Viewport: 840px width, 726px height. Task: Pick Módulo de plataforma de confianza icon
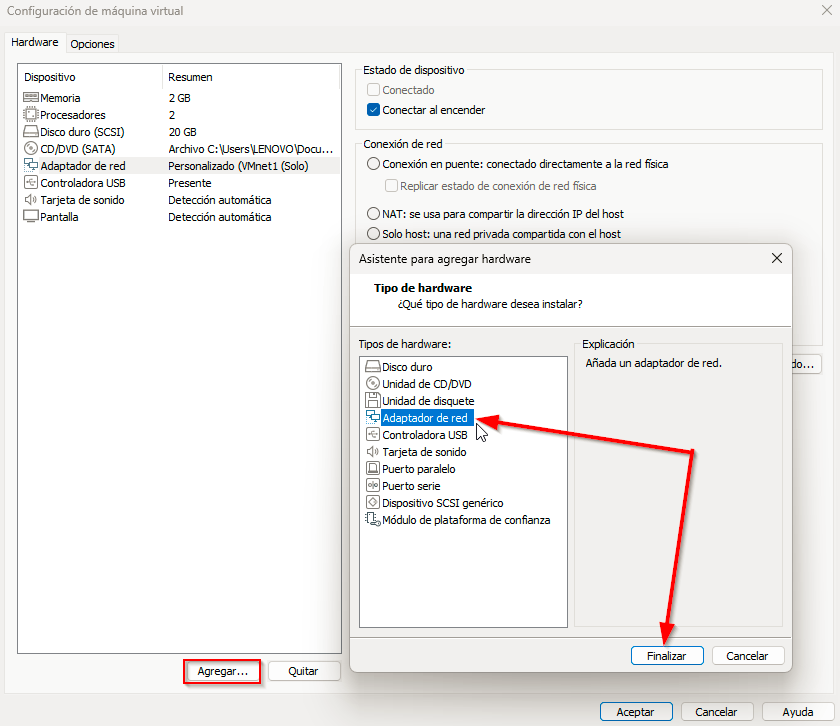[x=373, y=520]
